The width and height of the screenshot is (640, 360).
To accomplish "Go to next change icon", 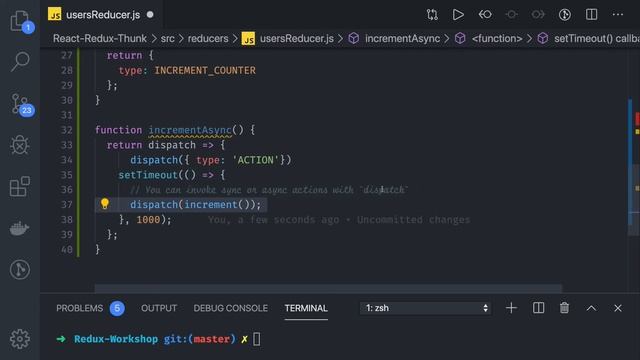I will coord(538,15).
